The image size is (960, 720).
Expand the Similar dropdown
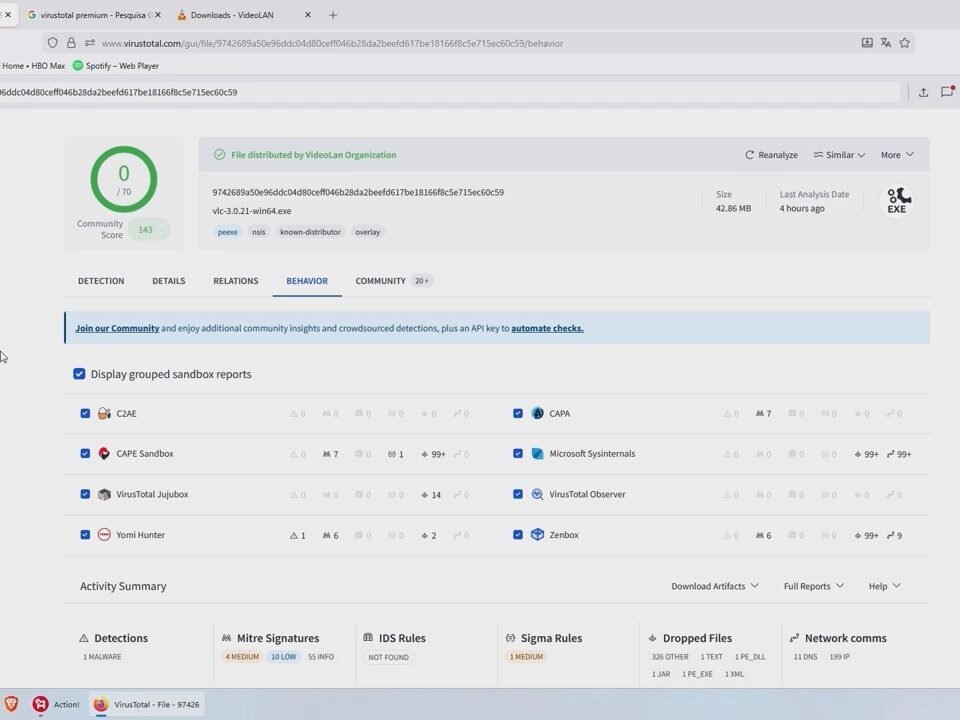(839, 155)
